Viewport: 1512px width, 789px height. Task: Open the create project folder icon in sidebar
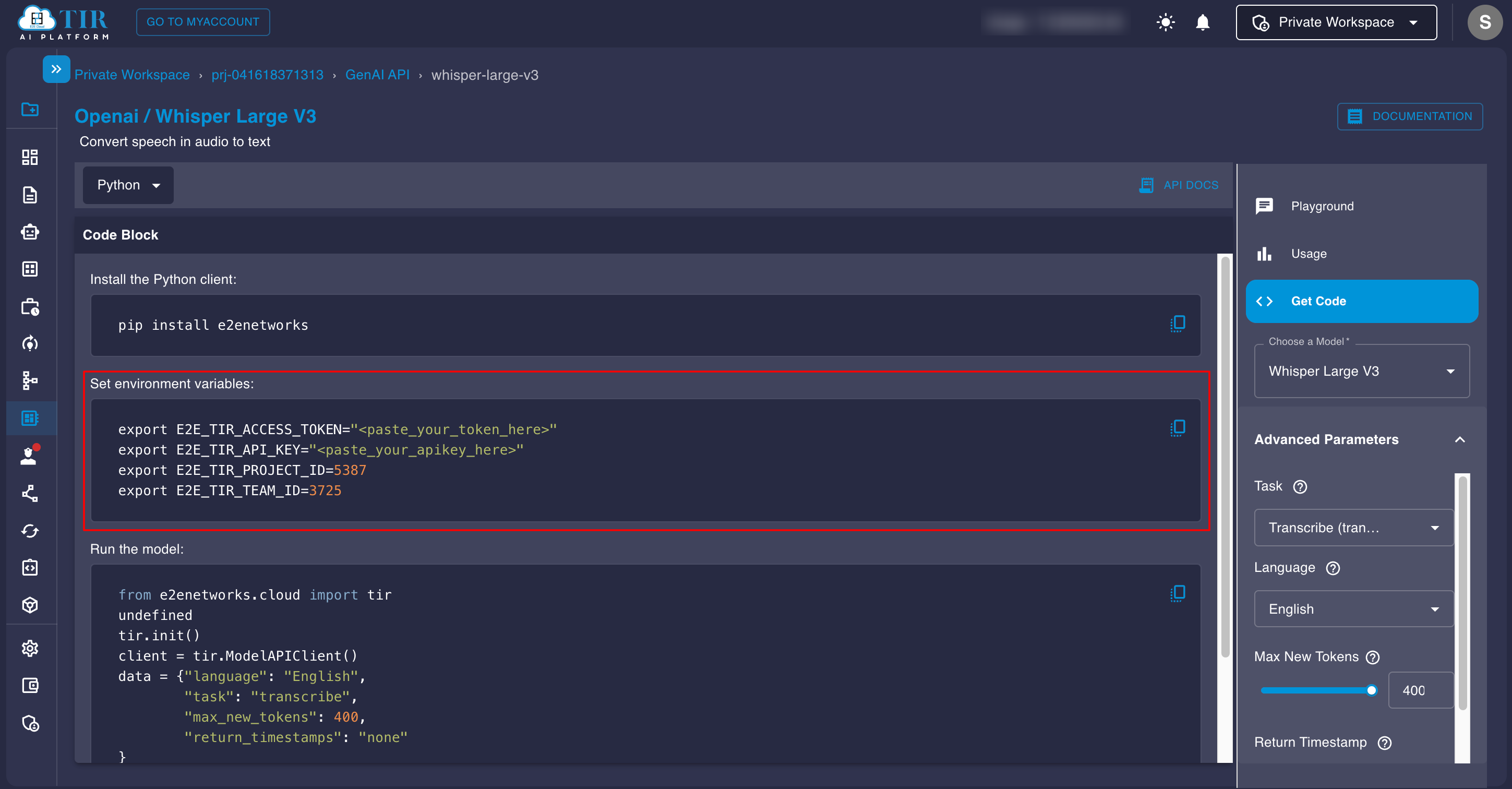click(x=30, y=109)
